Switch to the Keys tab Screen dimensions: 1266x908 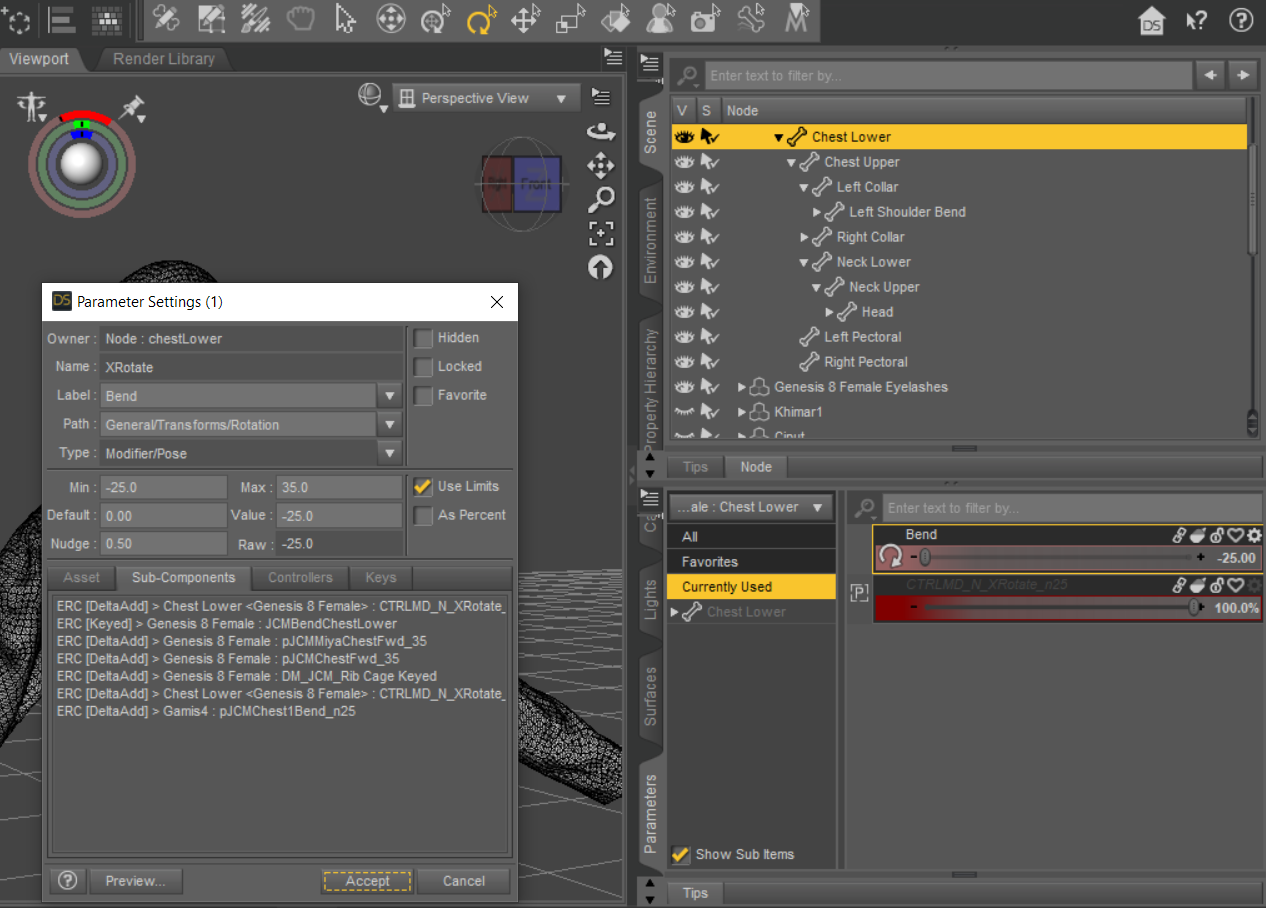click(381, 577)
